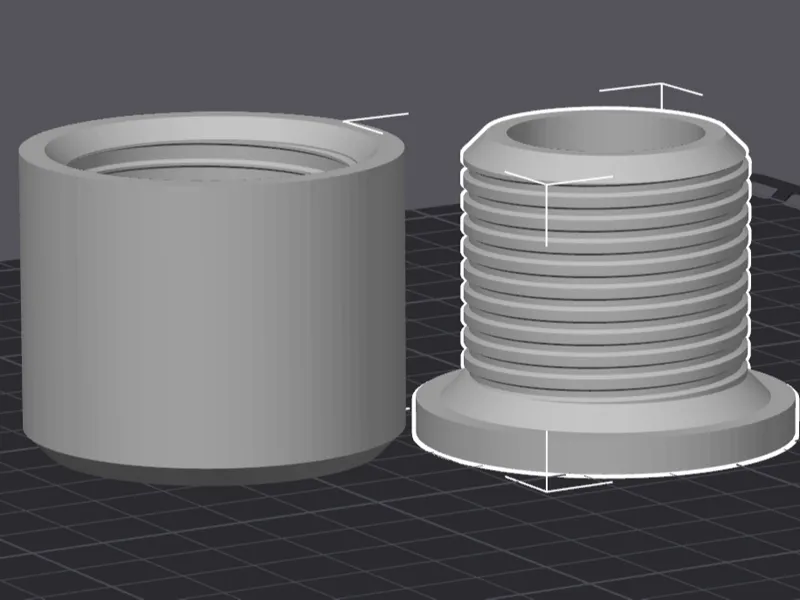800x600 pixels.
Task: Select the hollow cylindrical nut model
Action: [x=212, y=298]
